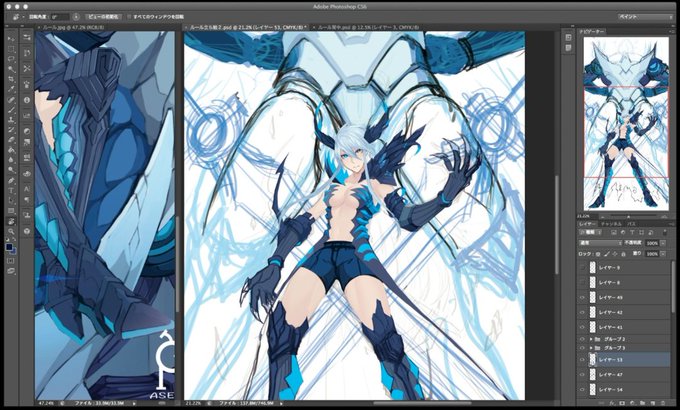Expand the グループ 2 group
The image size is (680, 410).
pyautogui.click(x=591, y=339)
